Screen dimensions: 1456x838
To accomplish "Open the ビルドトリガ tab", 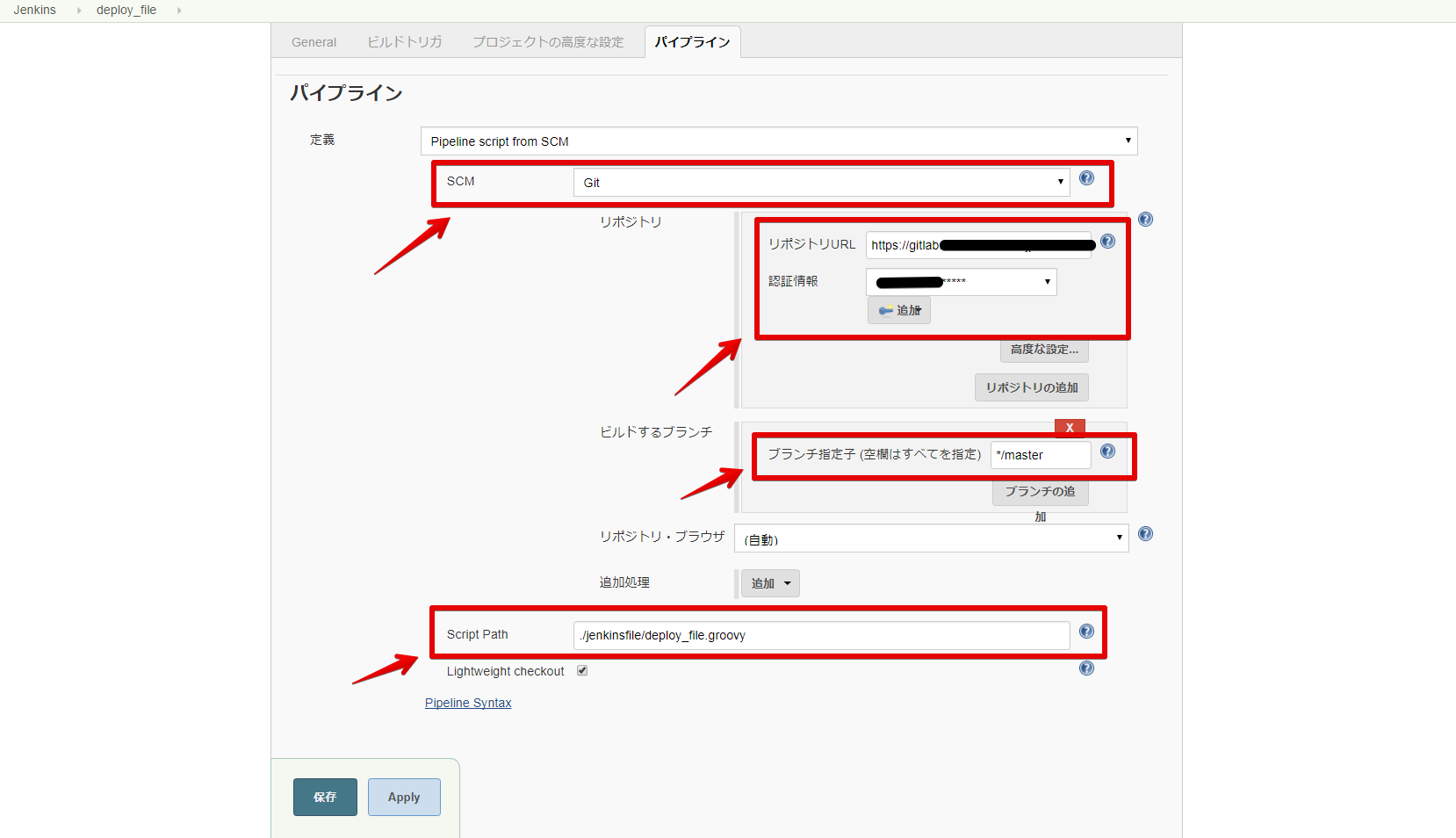I will click(x=404, y=41).
